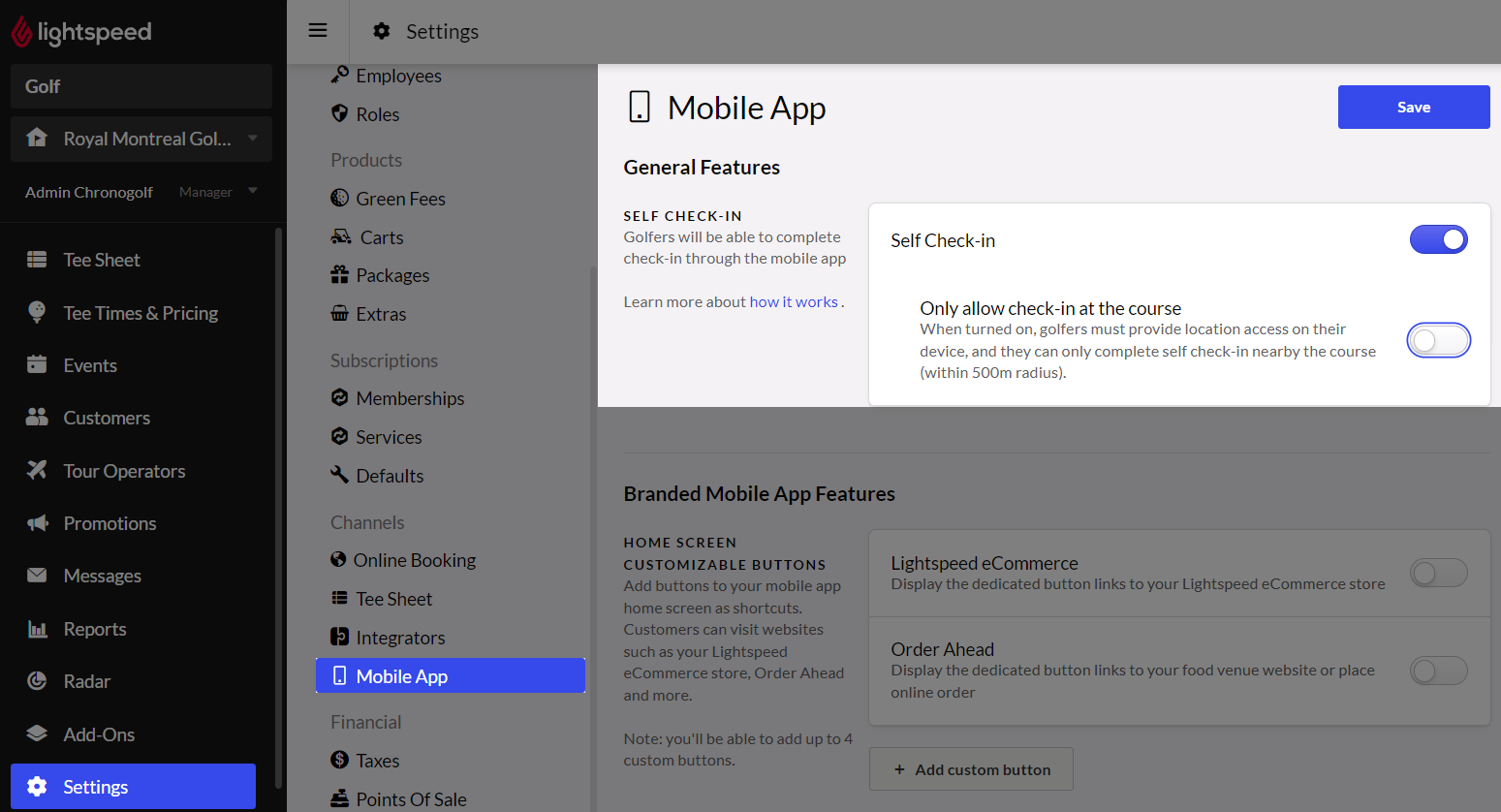
Task: Click the Radar icon in sidebar
Action: coord(37,681)
